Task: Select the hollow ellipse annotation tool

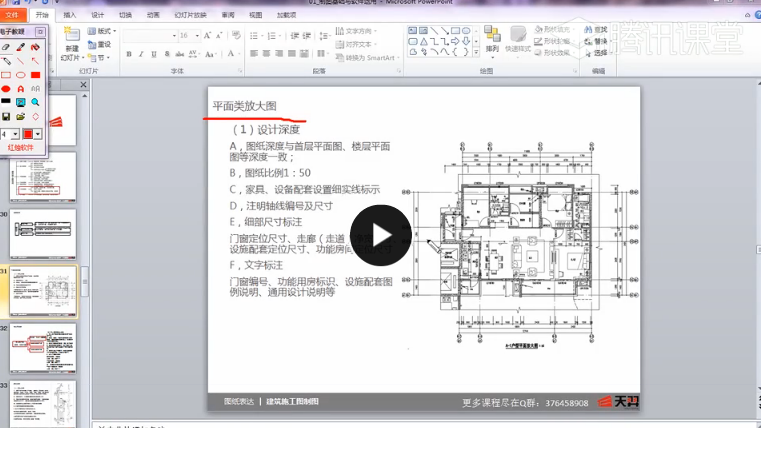Action: [x=20, y=75]
